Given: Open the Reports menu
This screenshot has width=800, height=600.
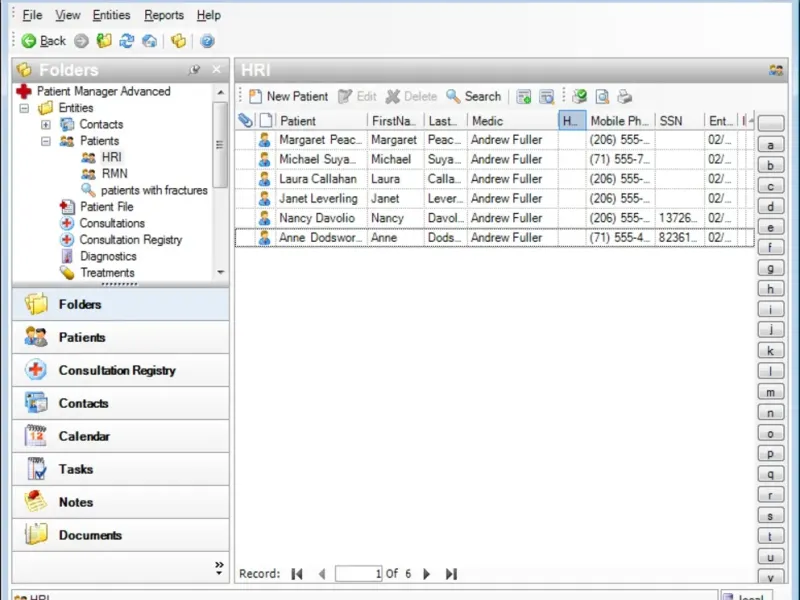Looking at the screenshot, I should click(x=163, y=15).
